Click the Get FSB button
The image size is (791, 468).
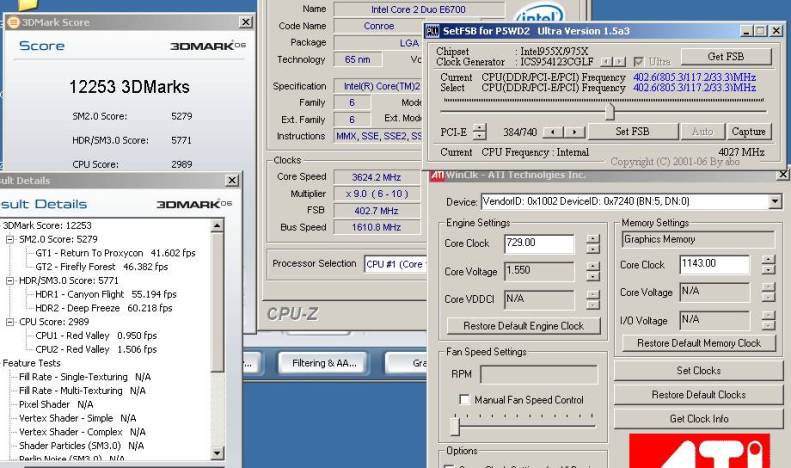point(726,56)
